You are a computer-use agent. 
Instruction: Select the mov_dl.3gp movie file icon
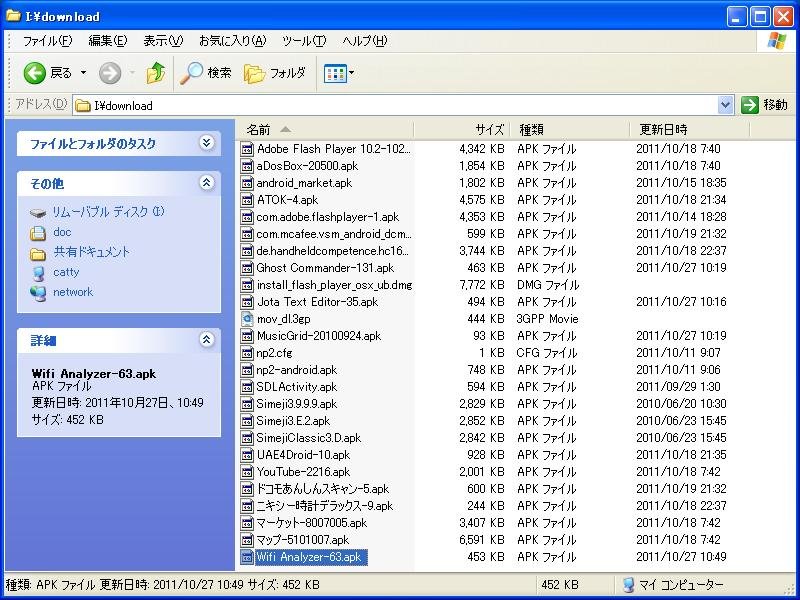(247, 319)
